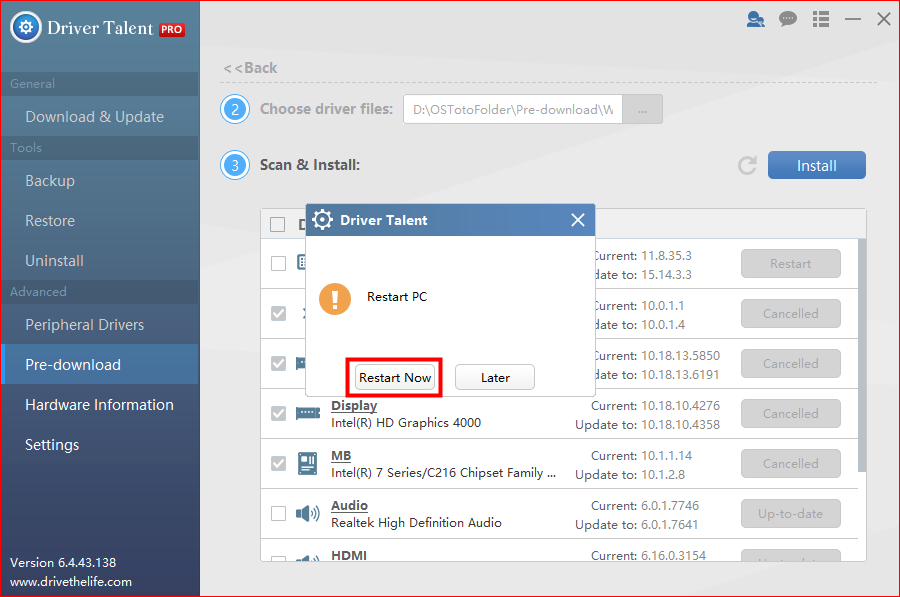Open the Download & Update section
The image size is (900, 597).
coord(100,117)
